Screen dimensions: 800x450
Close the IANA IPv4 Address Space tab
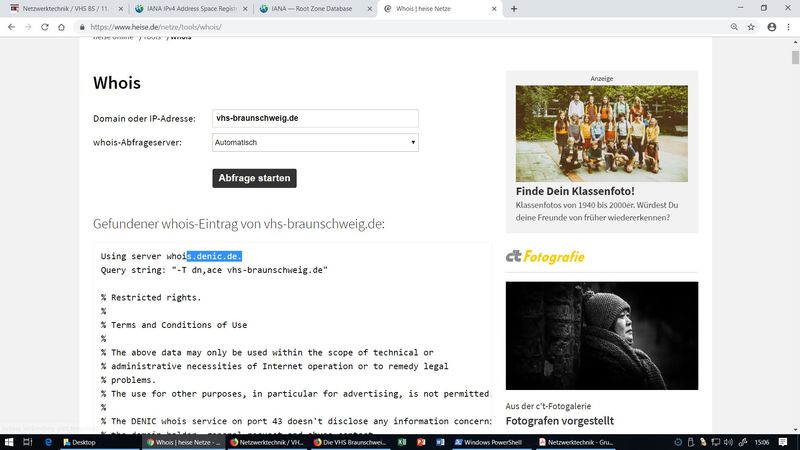[x=245, y=9]
